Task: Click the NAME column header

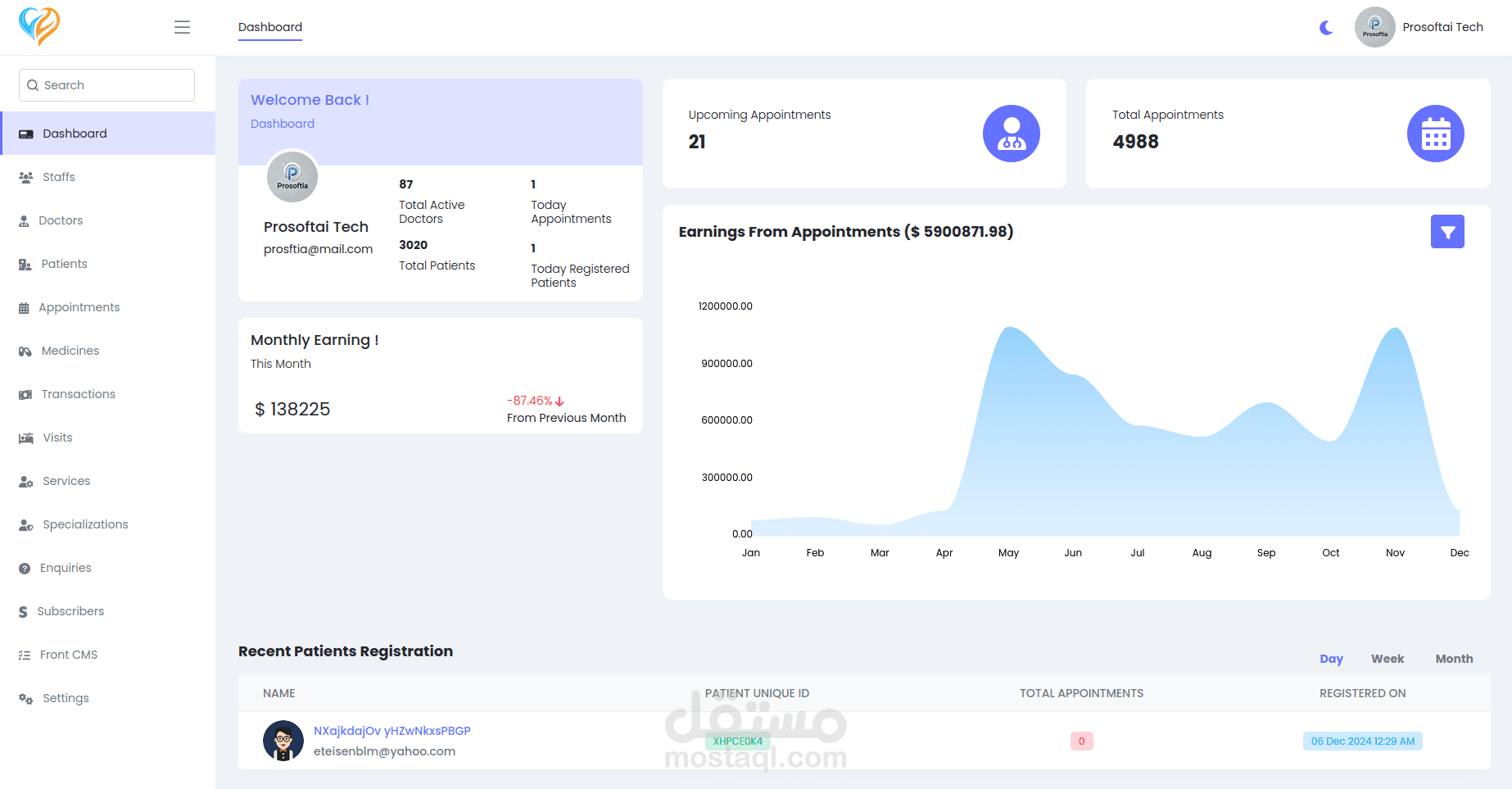Action: pos(279,693)
